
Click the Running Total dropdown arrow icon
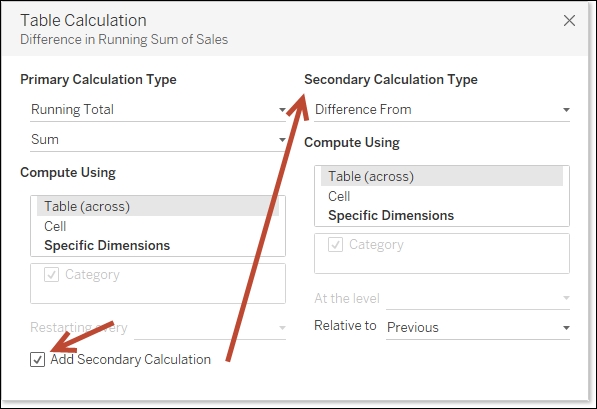coord(282,110)
